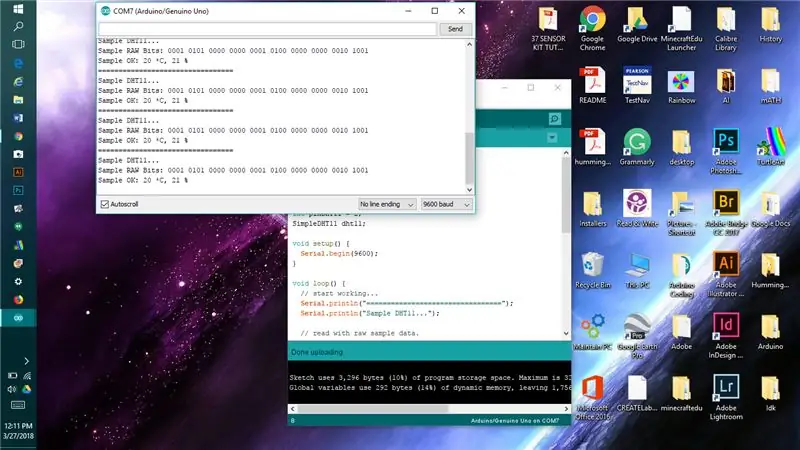Click the Send button in serial monitor
The height and width of the screenshot is (450, 800).
pos(455,29)
